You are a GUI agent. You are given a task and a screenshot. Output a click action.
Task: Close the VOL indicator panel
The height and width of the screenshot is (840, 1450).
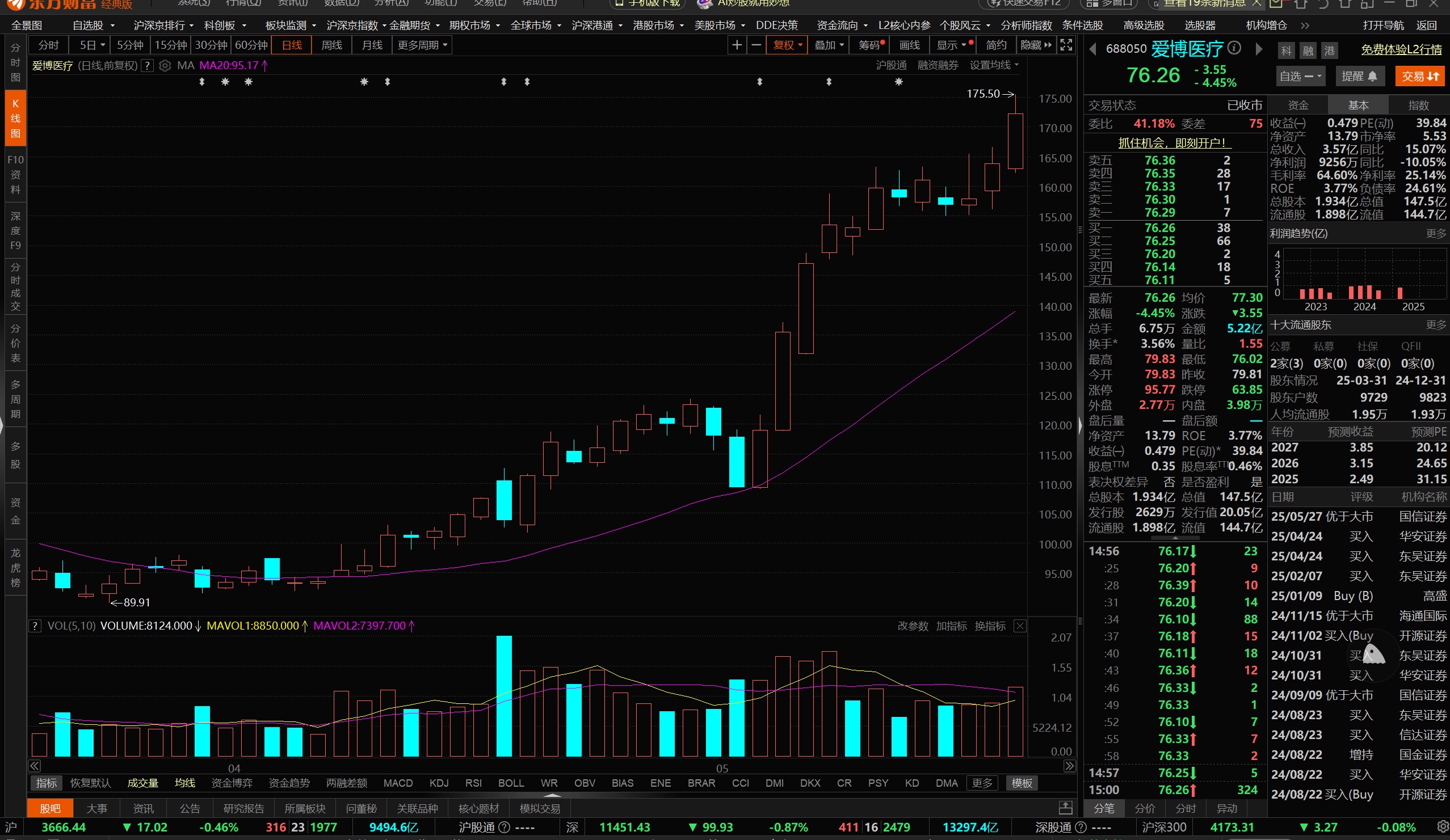[x=1020, y=626]
